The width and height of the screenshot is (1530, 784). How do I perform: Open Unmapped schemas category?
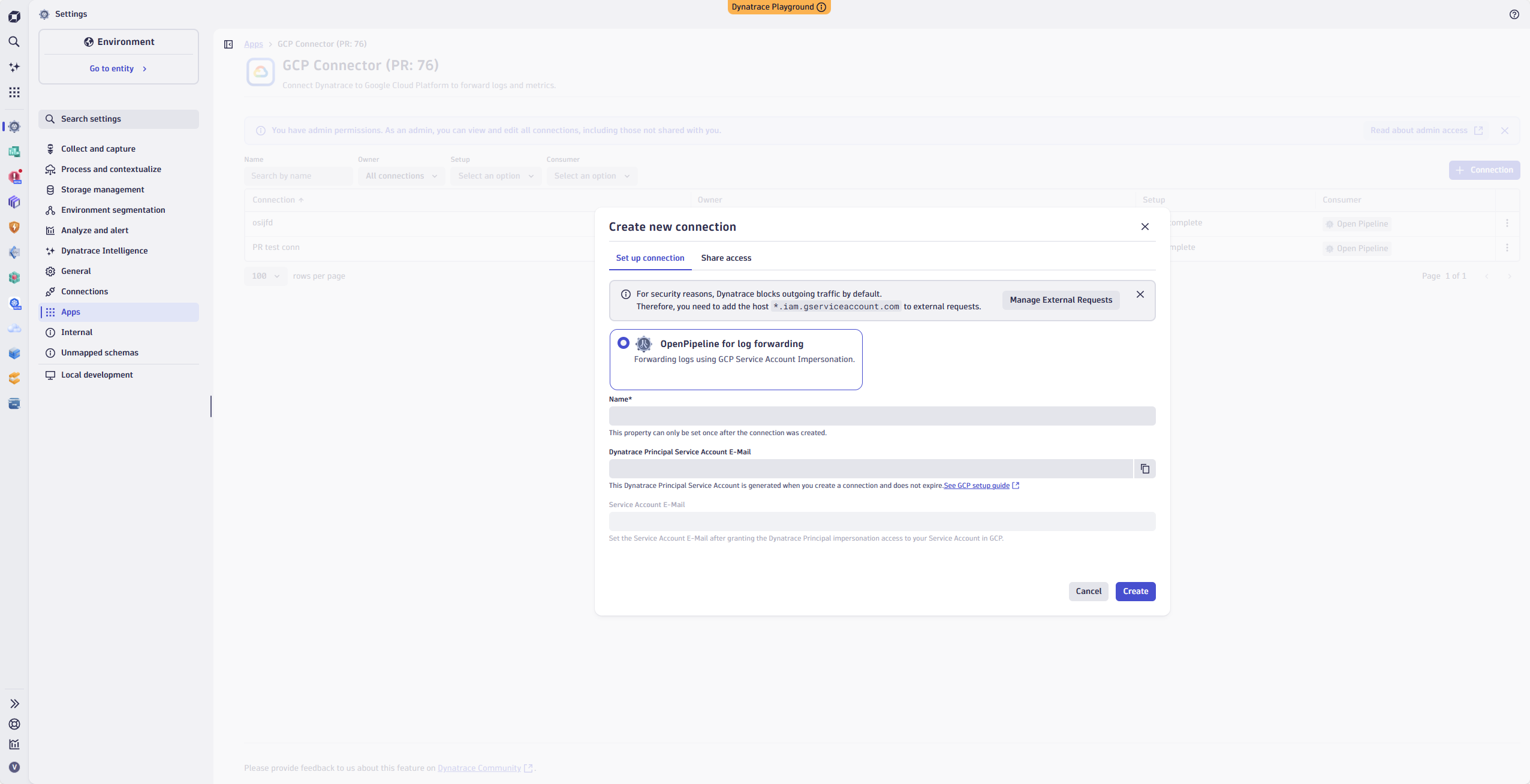119,352
